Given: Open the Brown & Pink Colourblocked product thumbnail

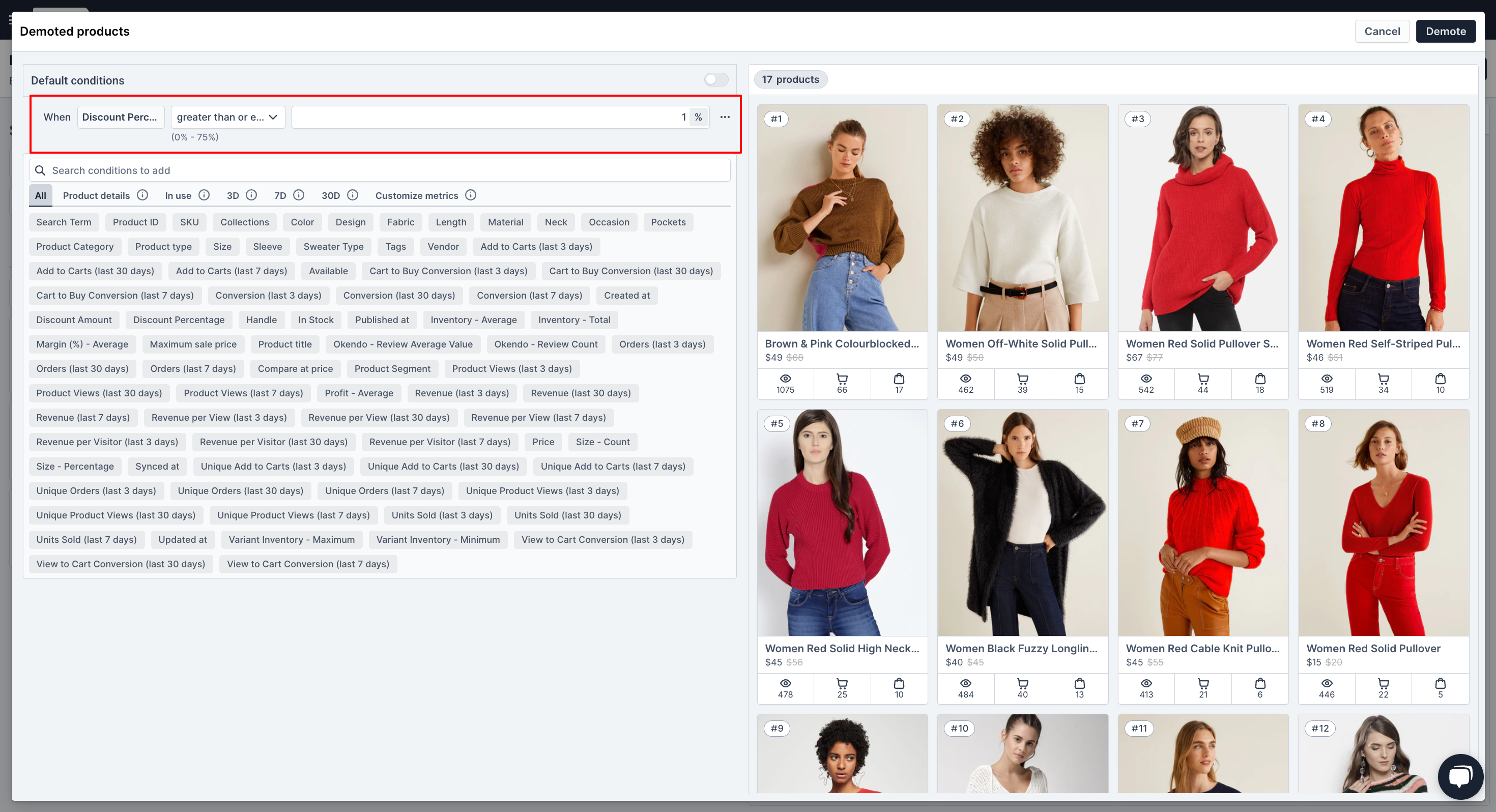Looking at the screenshot, I should [x=842, y=218].
